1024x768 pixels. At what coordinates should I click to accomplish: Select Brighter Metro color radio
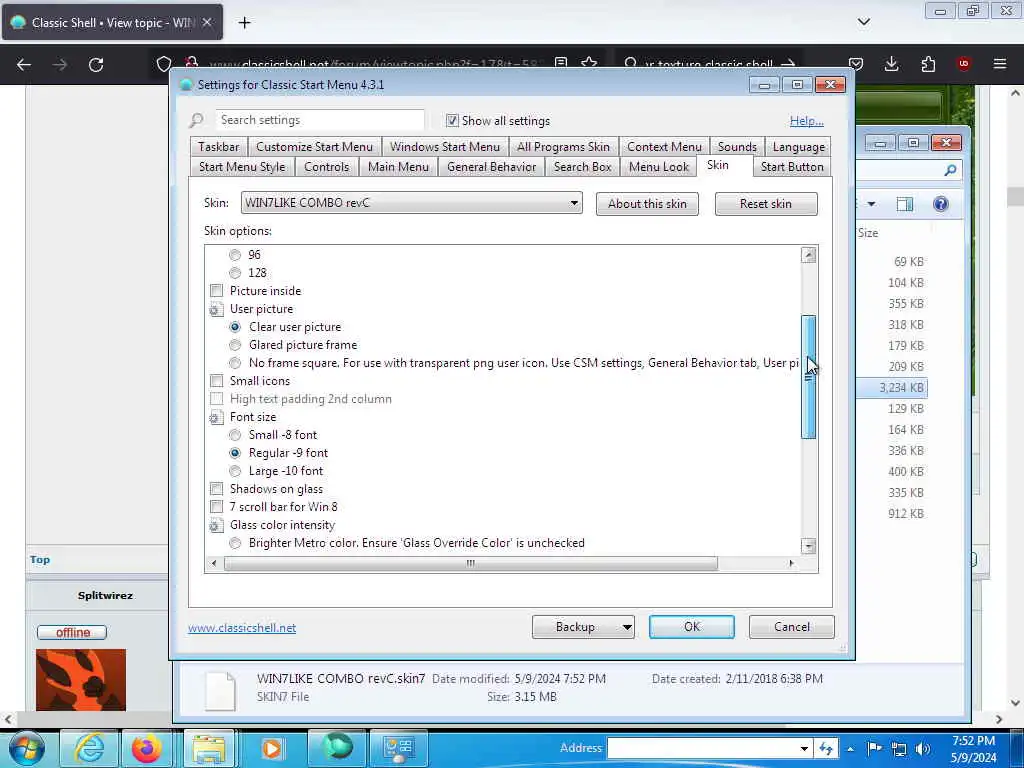click(235, 543)
